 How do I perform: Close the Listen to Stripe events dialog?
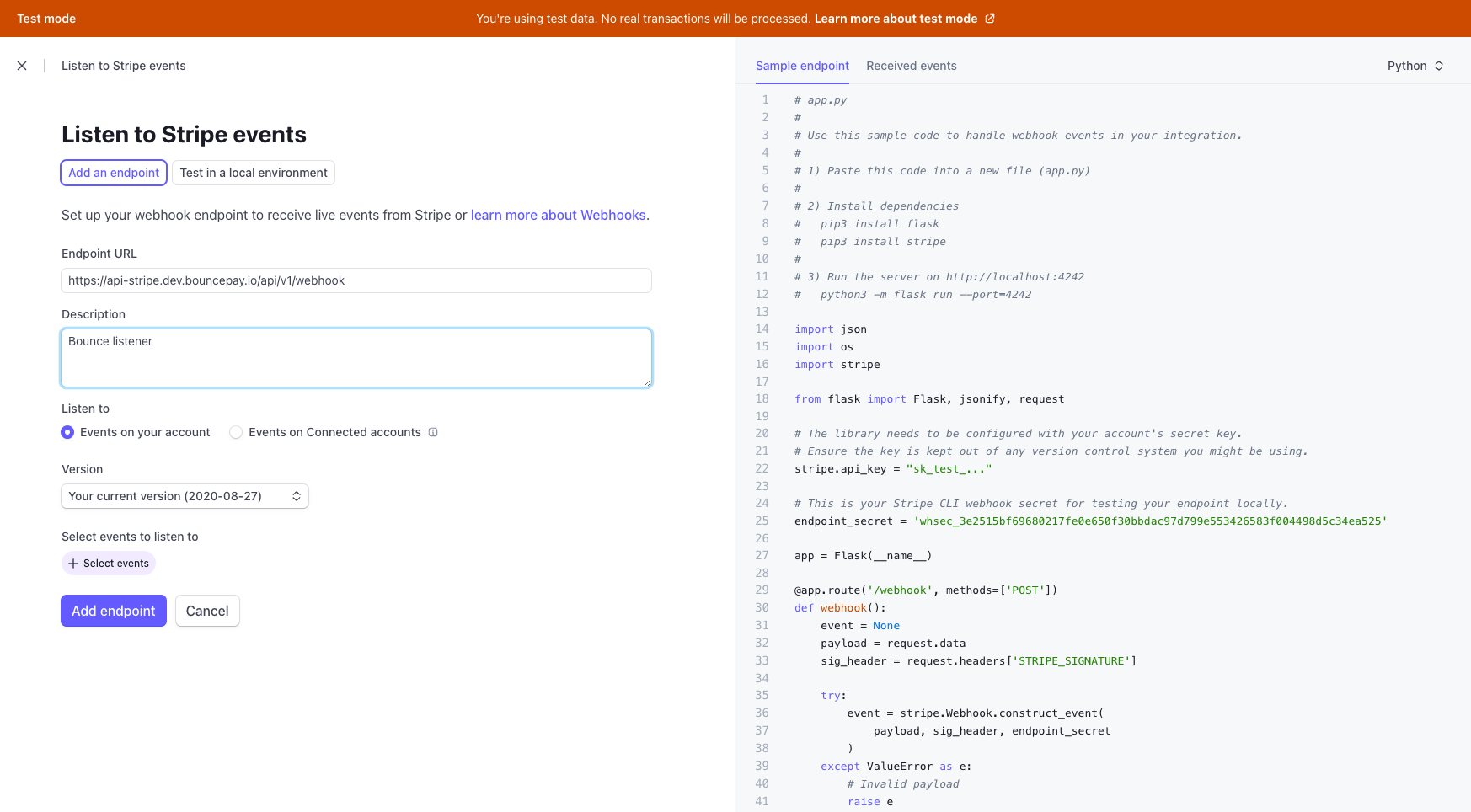22,66
